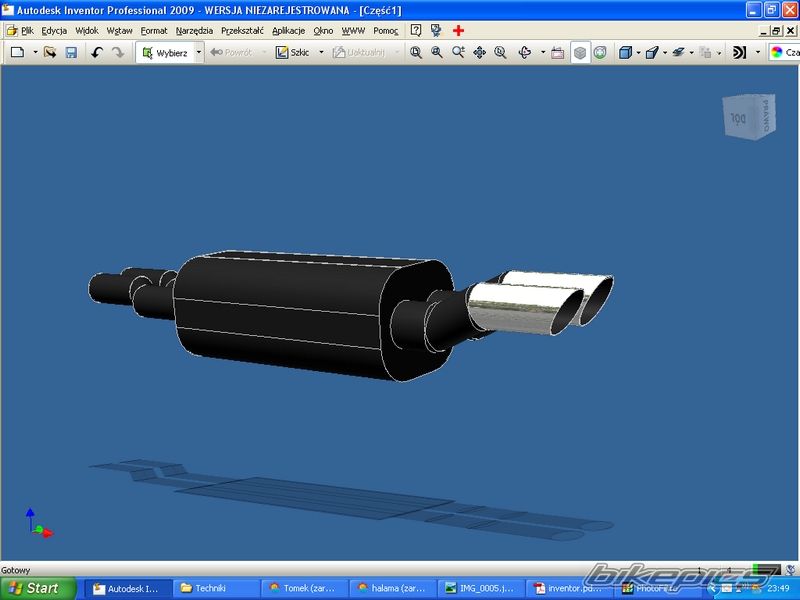Click the Look At face icon
This screenshot has height=600, width=800.
pos(558,52)
